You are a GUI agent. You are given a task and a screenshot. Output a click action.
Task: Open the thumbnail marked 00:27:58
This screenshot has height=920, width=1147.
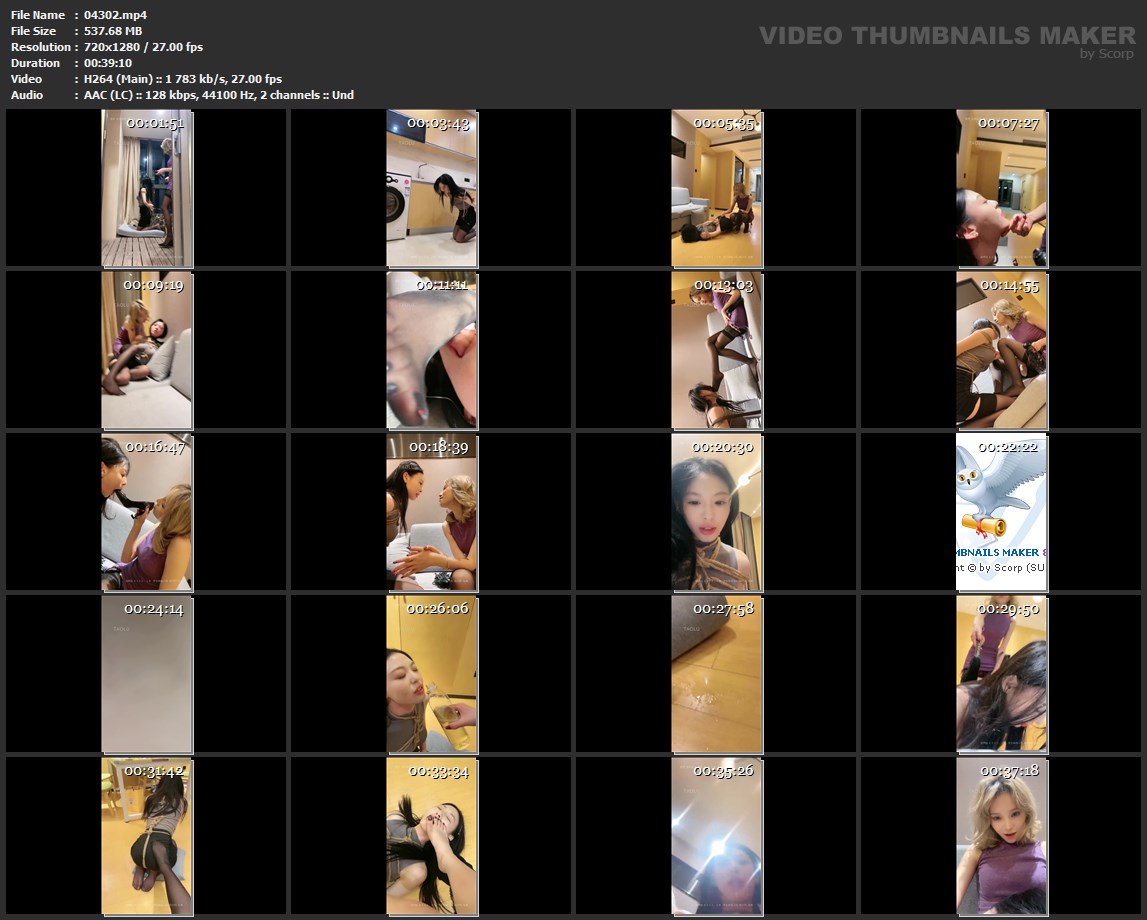[716, 674]
